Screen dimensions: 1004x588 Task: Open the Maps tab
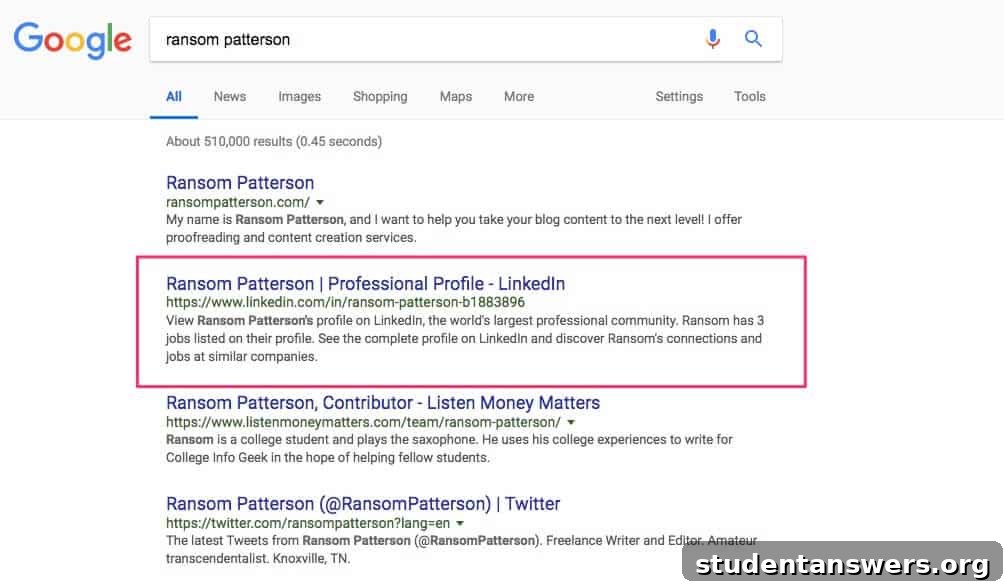455,97
